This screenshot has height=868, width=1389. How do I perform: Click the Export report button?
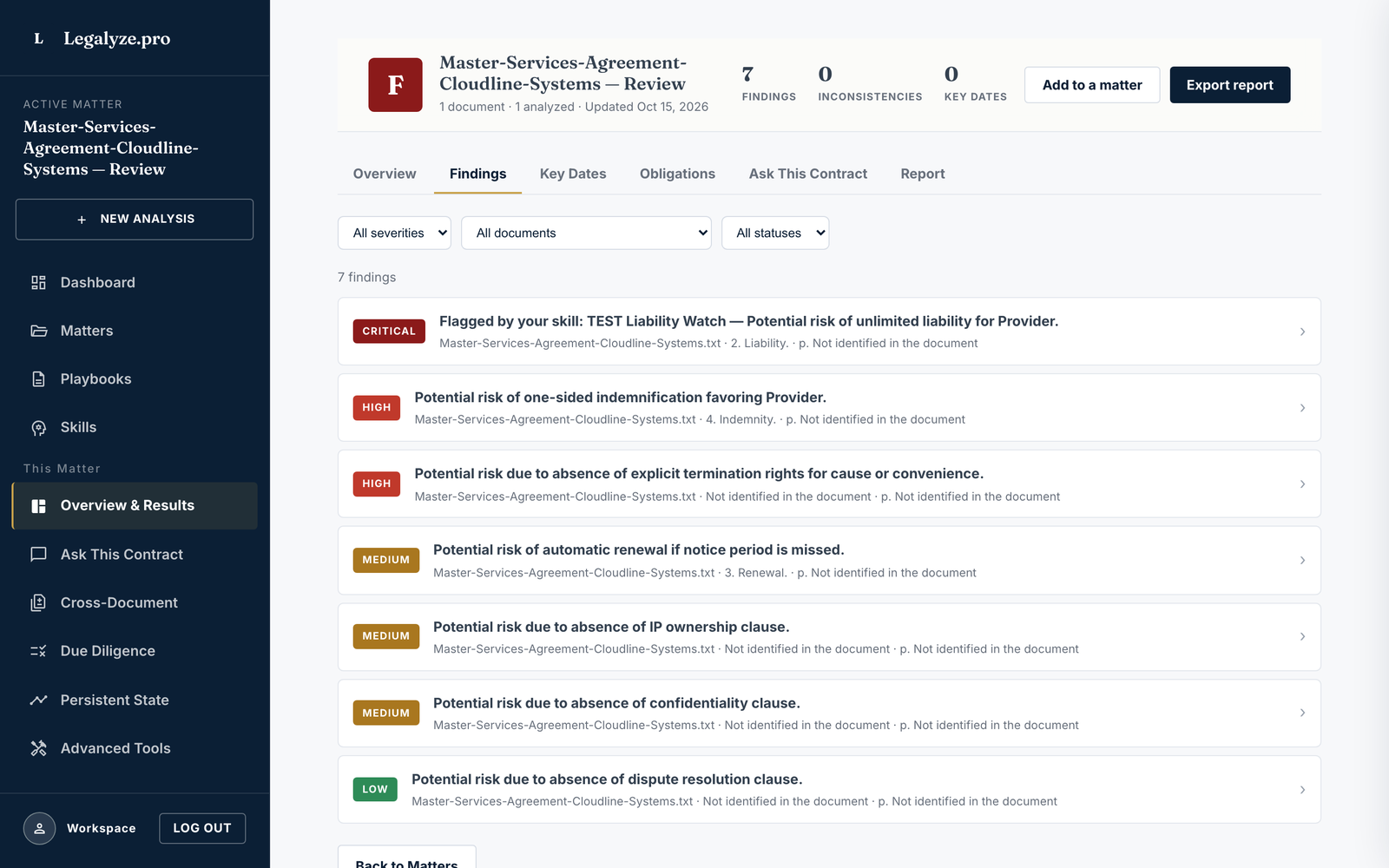tap(1230, 85)
